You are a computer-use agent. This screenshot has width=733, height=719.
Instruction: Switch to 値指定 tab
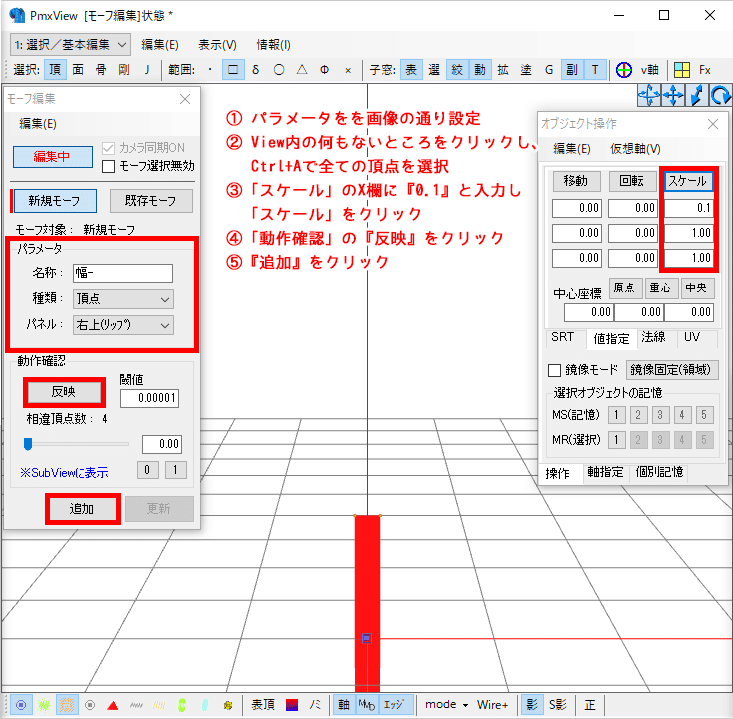tap(611, 338)
